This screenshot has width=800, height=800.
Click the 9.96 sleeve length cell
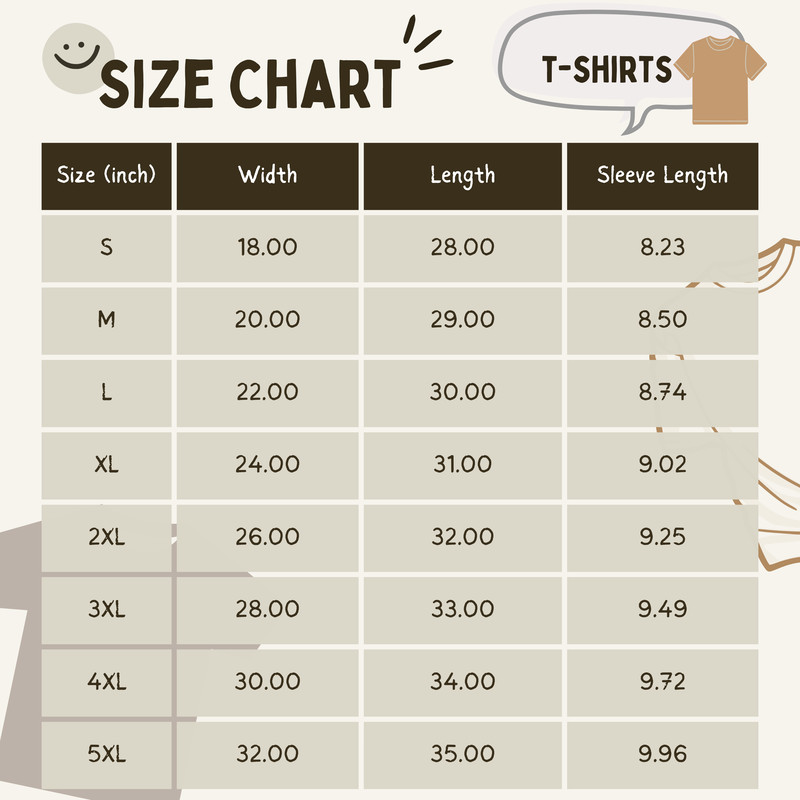pyautogui.click(x=662, y=753)
